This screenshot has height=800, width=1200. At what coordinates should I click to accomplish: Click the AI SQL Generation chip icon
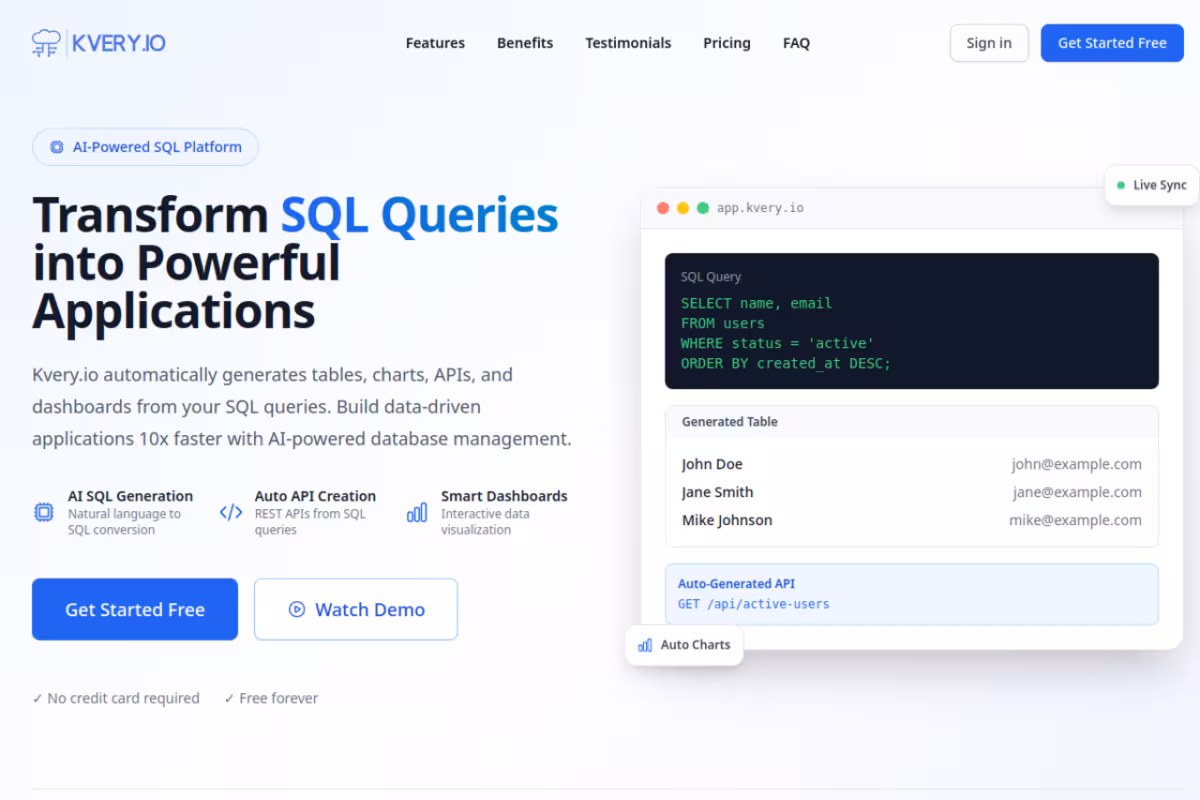(x=44, y=512)
